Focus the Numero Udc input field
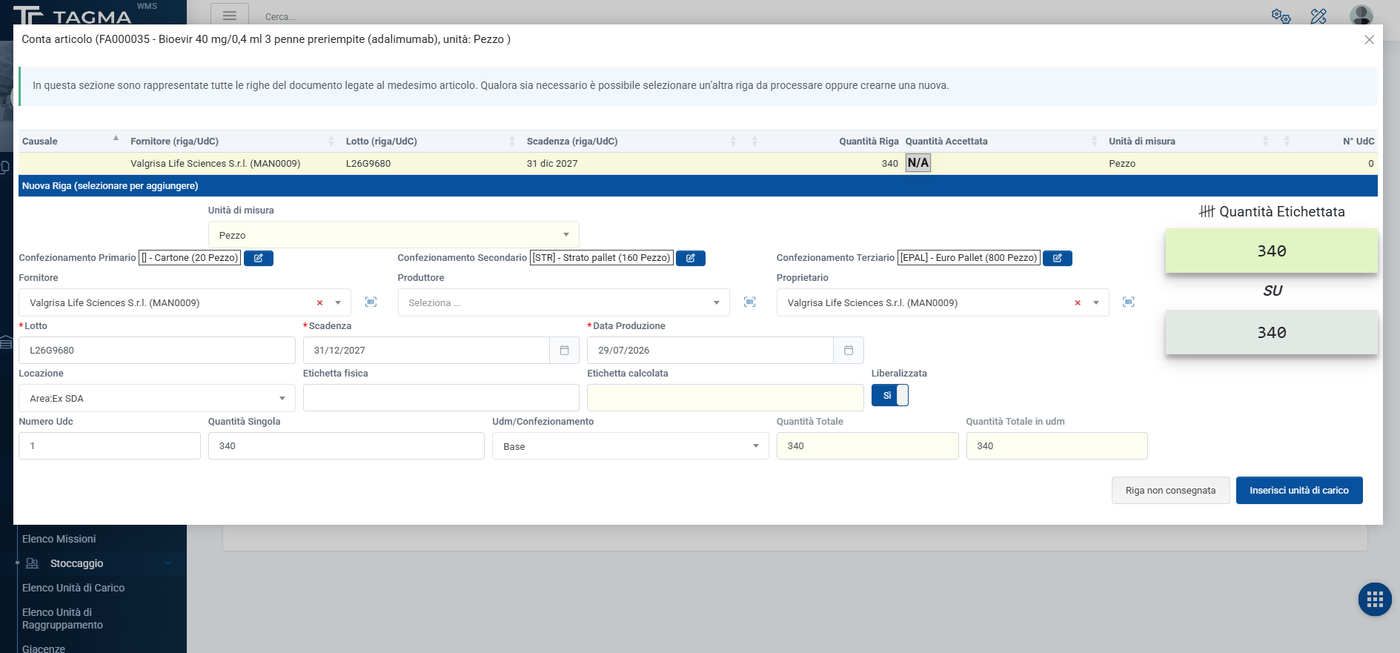This screenshot has height=653, width=1400. pos(110,446)
